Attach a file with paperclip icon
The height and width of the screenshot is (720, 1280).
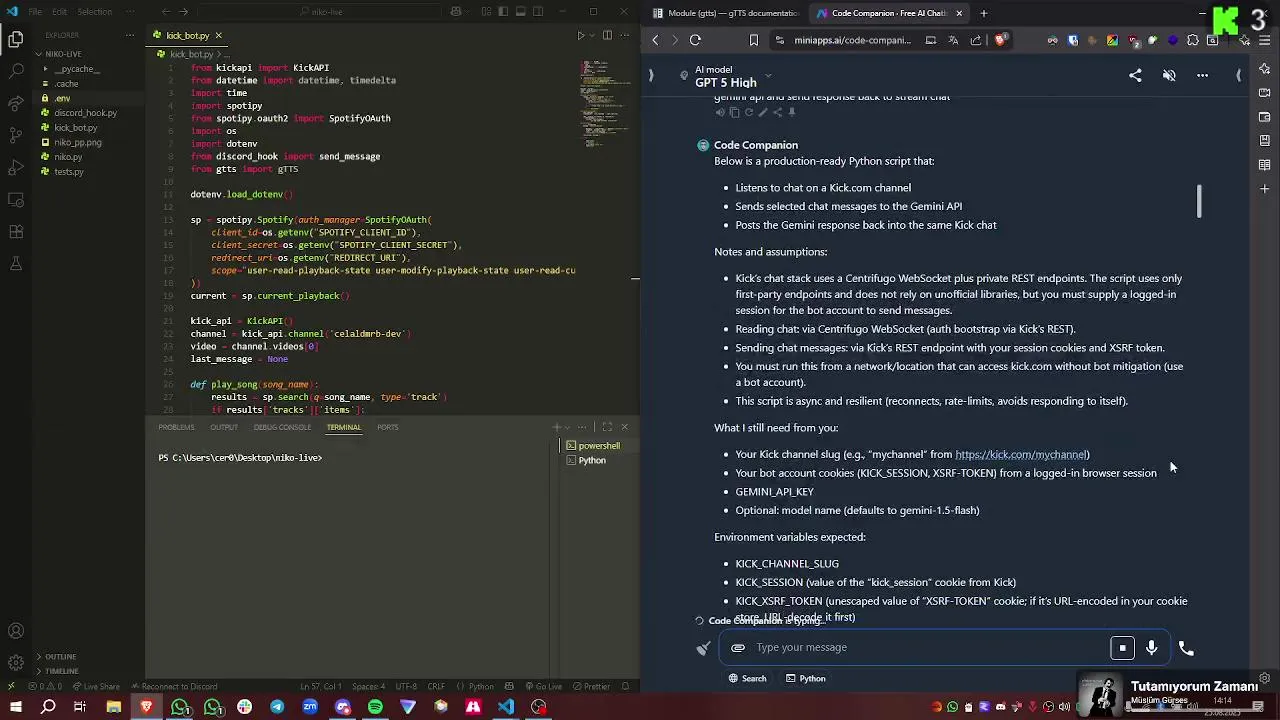coord(738,648)
